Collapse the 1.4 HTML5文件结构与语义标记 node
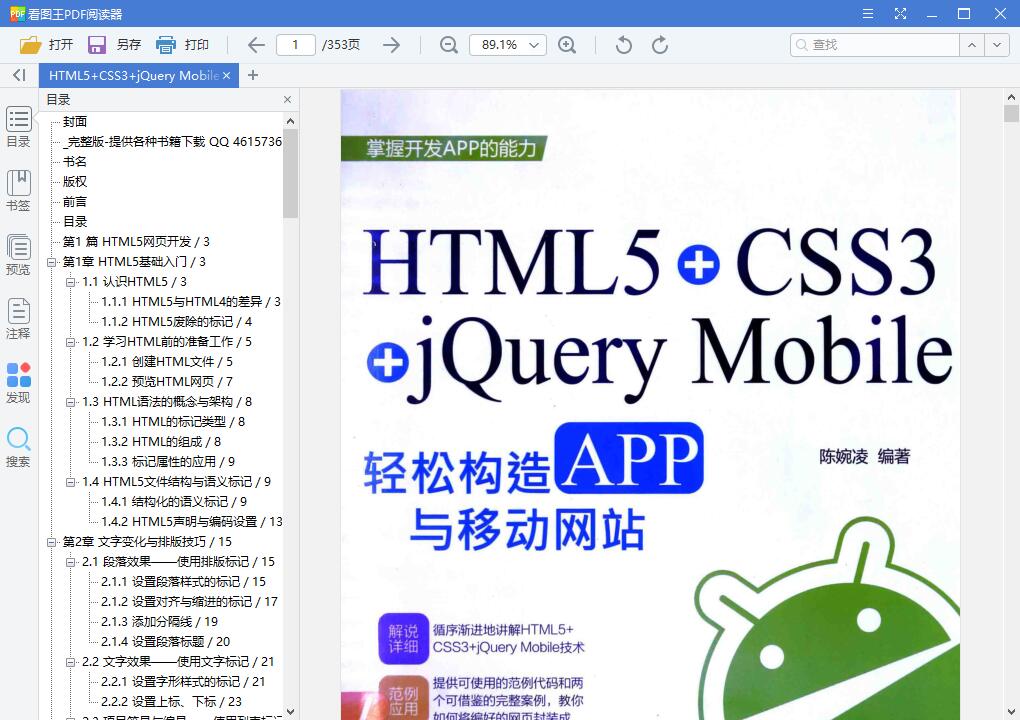Image resolution: width=1020 pixels, height=720 pixels. tap(70, 482)
